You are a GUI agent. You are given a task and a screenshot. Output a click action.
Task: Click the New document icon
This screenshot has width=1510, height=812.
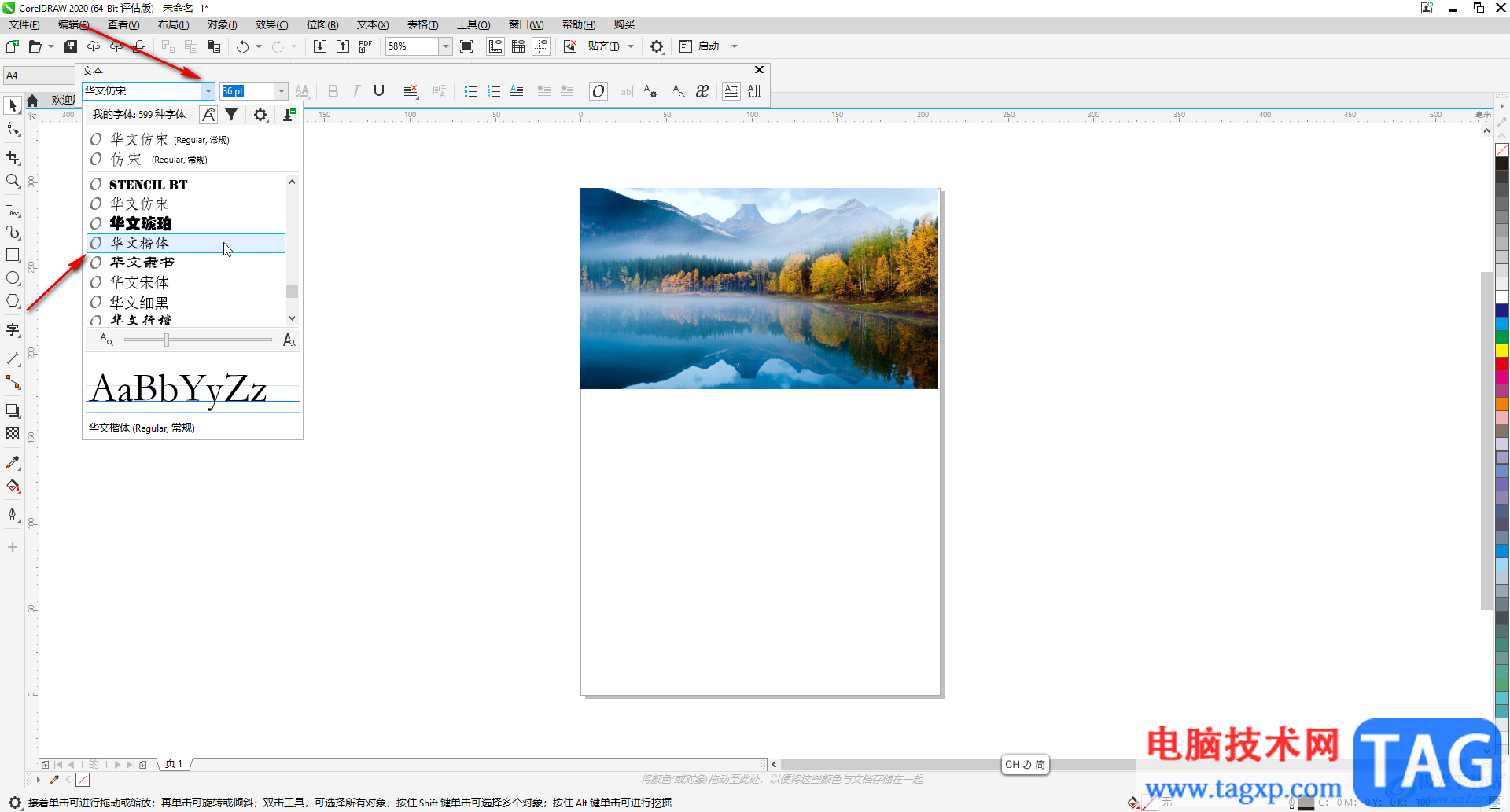[x=13, y=46]
